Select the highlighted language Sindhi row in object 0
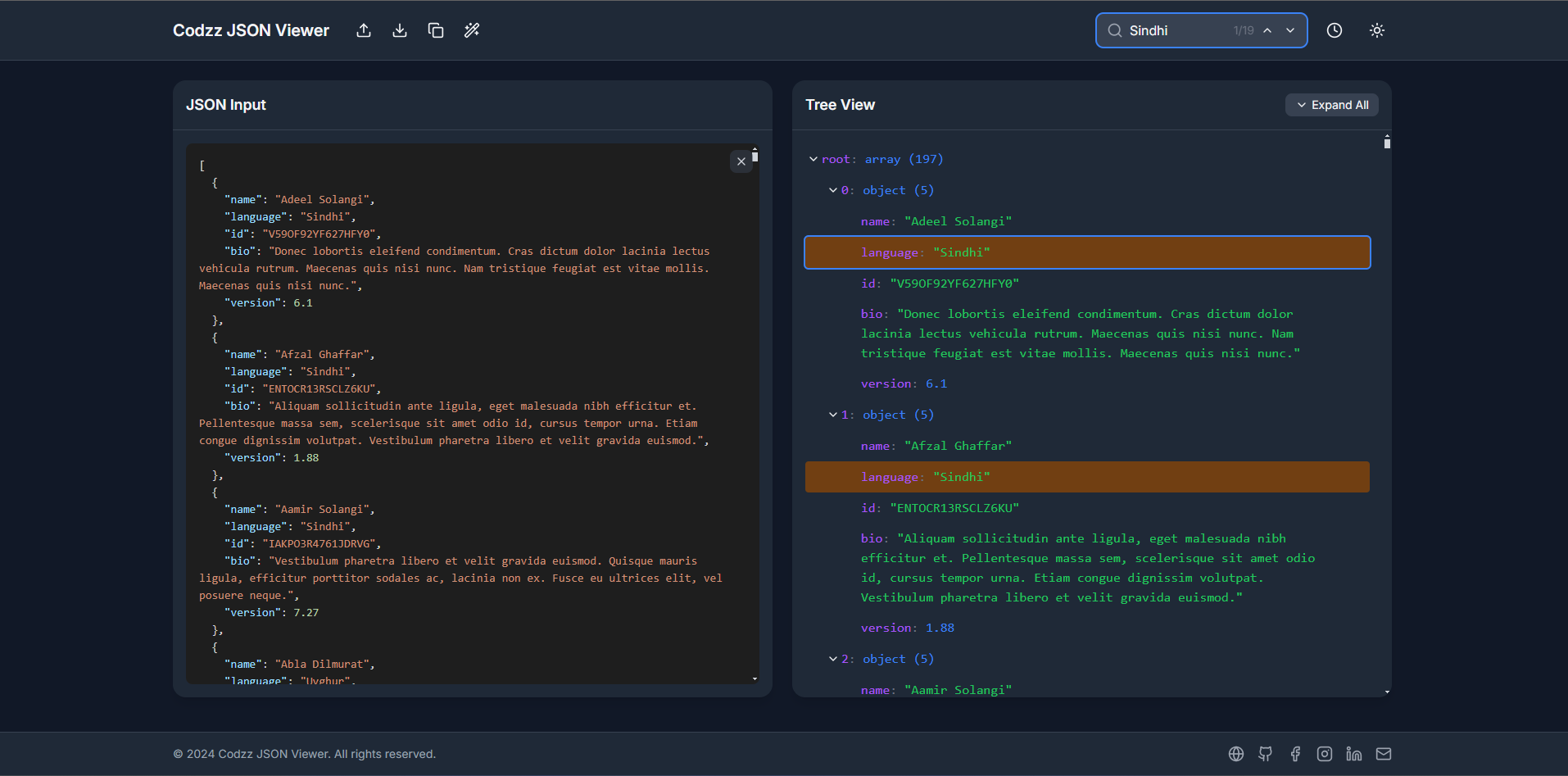Image resolution: width=1568 pixels, height=776 pixels. (1087, 252)
